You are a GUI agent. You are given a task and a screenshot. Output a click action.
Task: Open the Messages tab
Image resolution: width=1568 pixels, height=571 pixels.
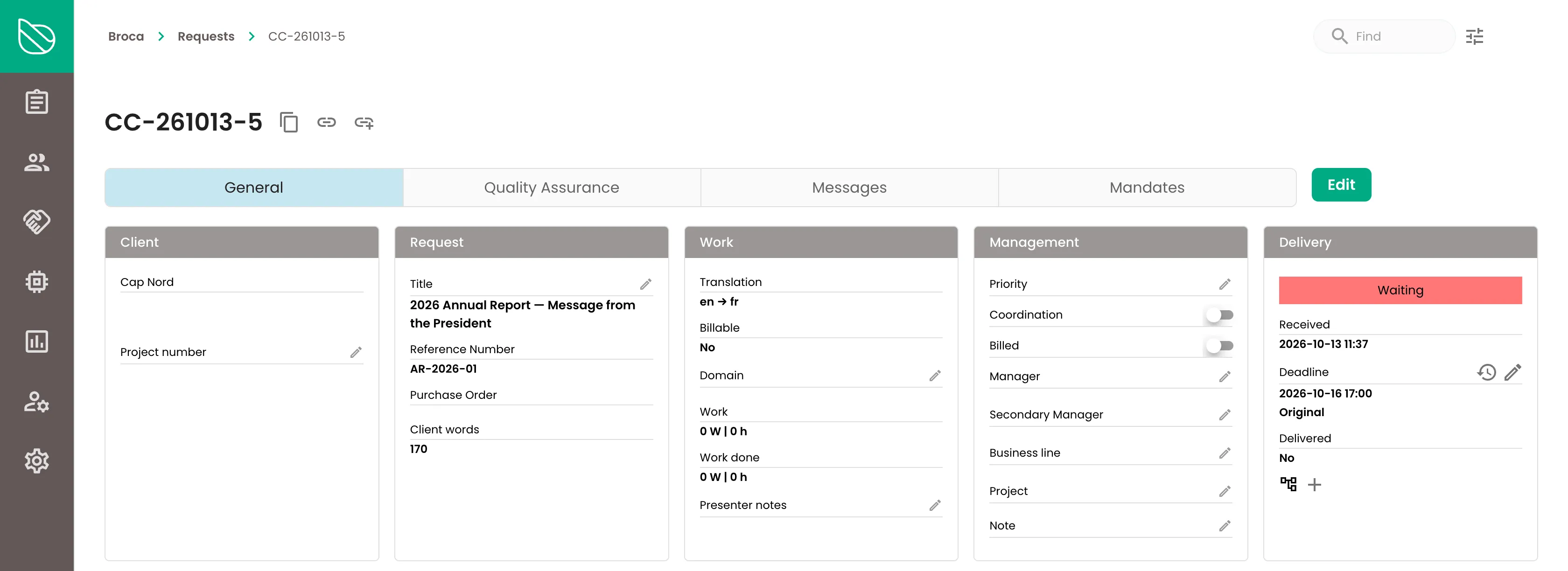(x=849, y=188)
